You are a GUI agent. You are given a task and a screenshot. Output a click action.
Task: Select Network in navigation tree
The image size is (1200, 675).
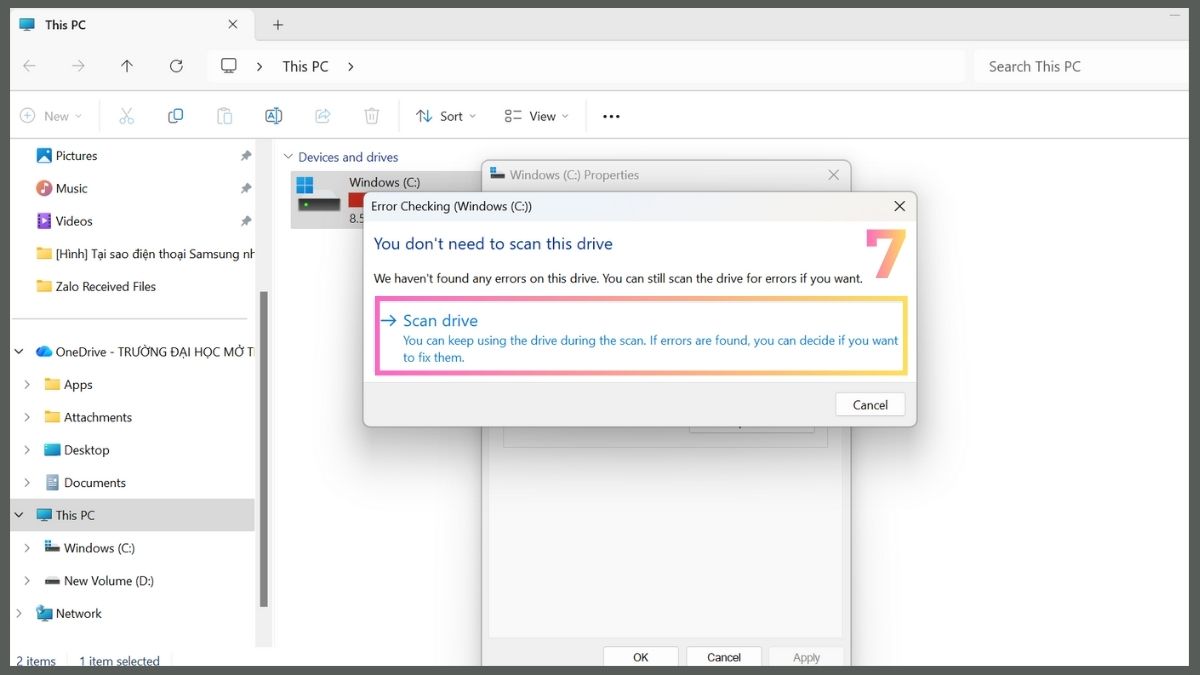click(x=68, y=613)
